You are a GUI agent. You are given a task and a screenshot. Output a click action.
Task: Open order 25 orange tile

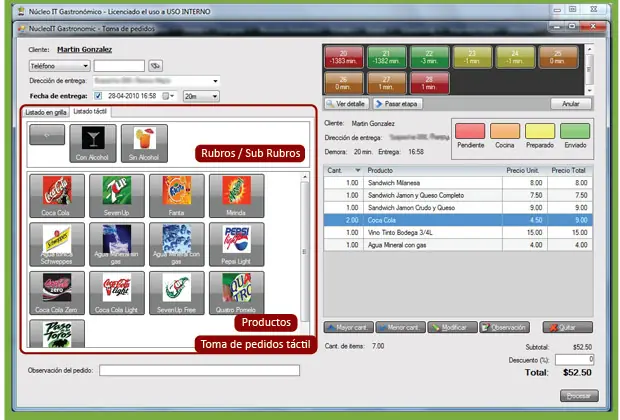pyautogui.click(x=558, y=57)
